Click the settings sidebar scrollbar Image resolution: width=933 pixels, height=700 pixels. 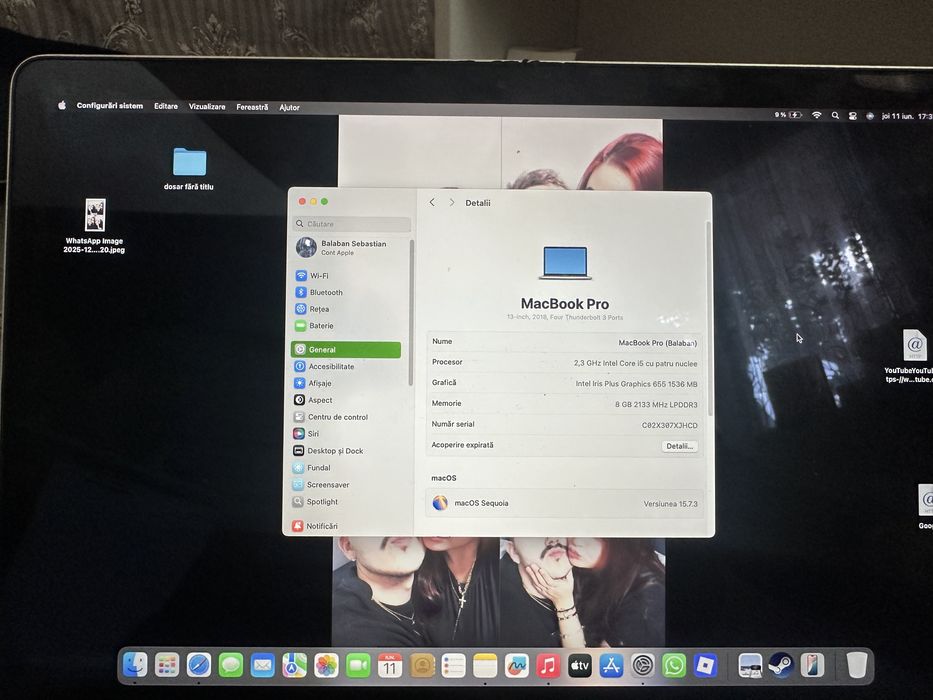(x=411, y=312)
